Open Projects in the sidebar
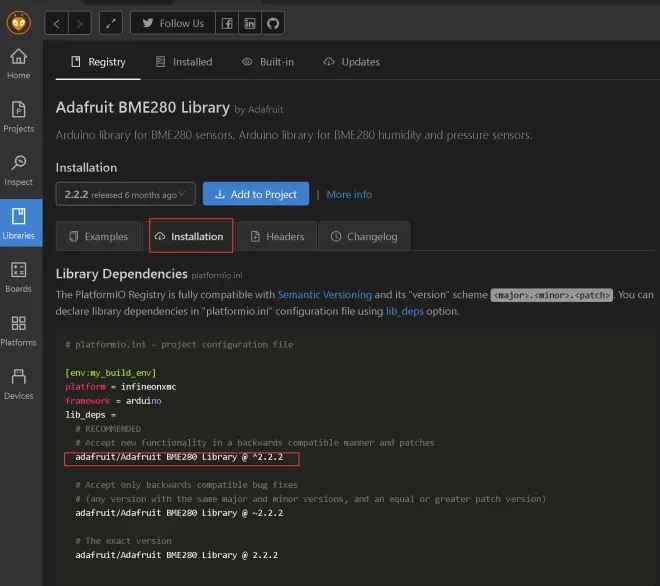 pyautogui.click(x=19, y=117)
